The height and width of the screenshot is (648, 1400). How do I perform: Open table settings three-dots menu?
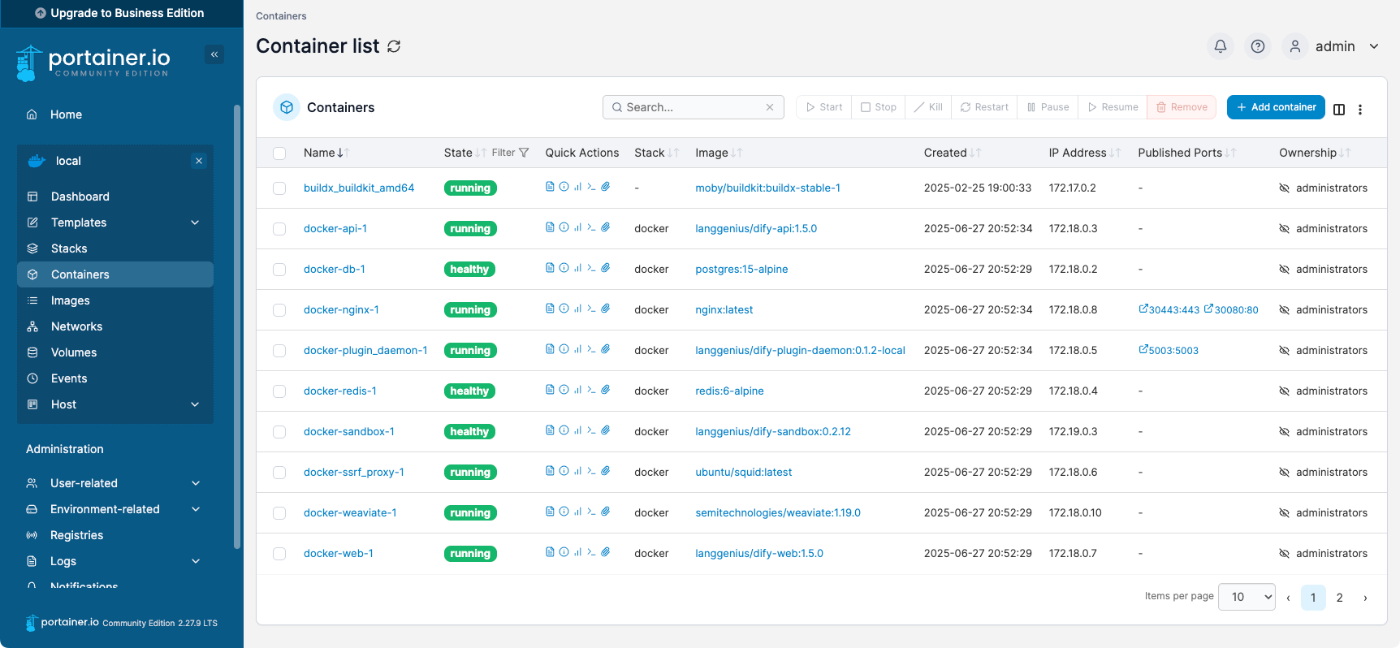click(x=1360, y=109)
